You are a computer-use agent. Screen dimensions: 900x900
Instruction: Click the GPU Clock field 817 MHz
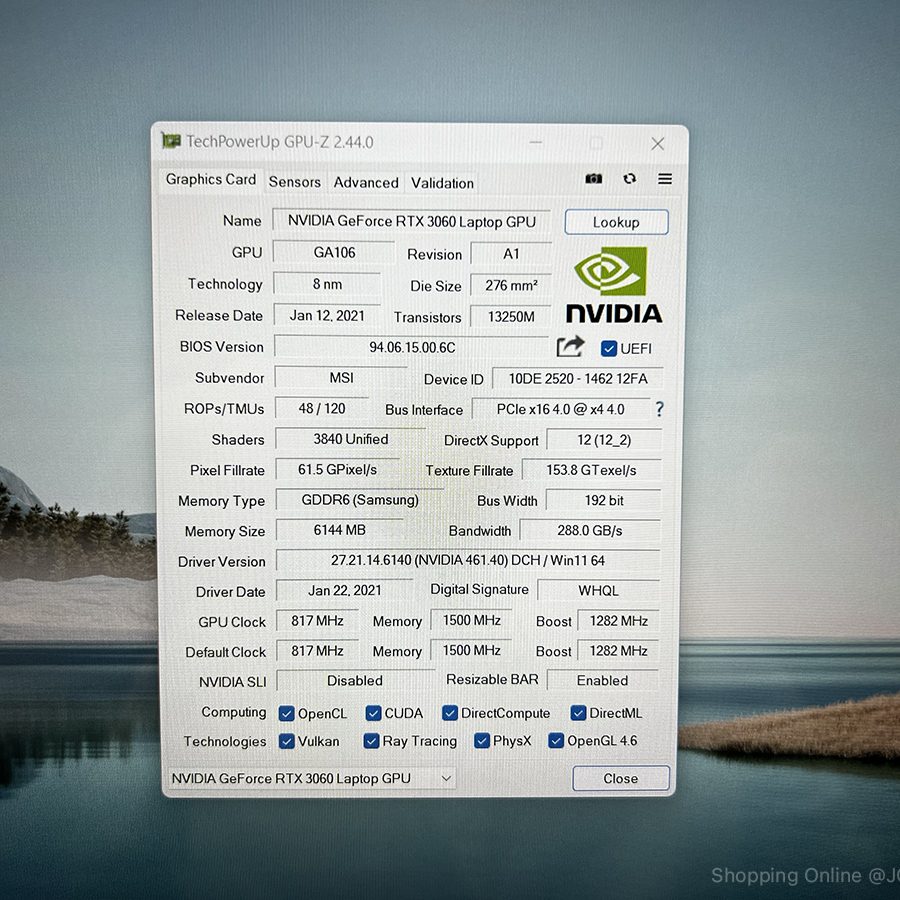(317, 620)
